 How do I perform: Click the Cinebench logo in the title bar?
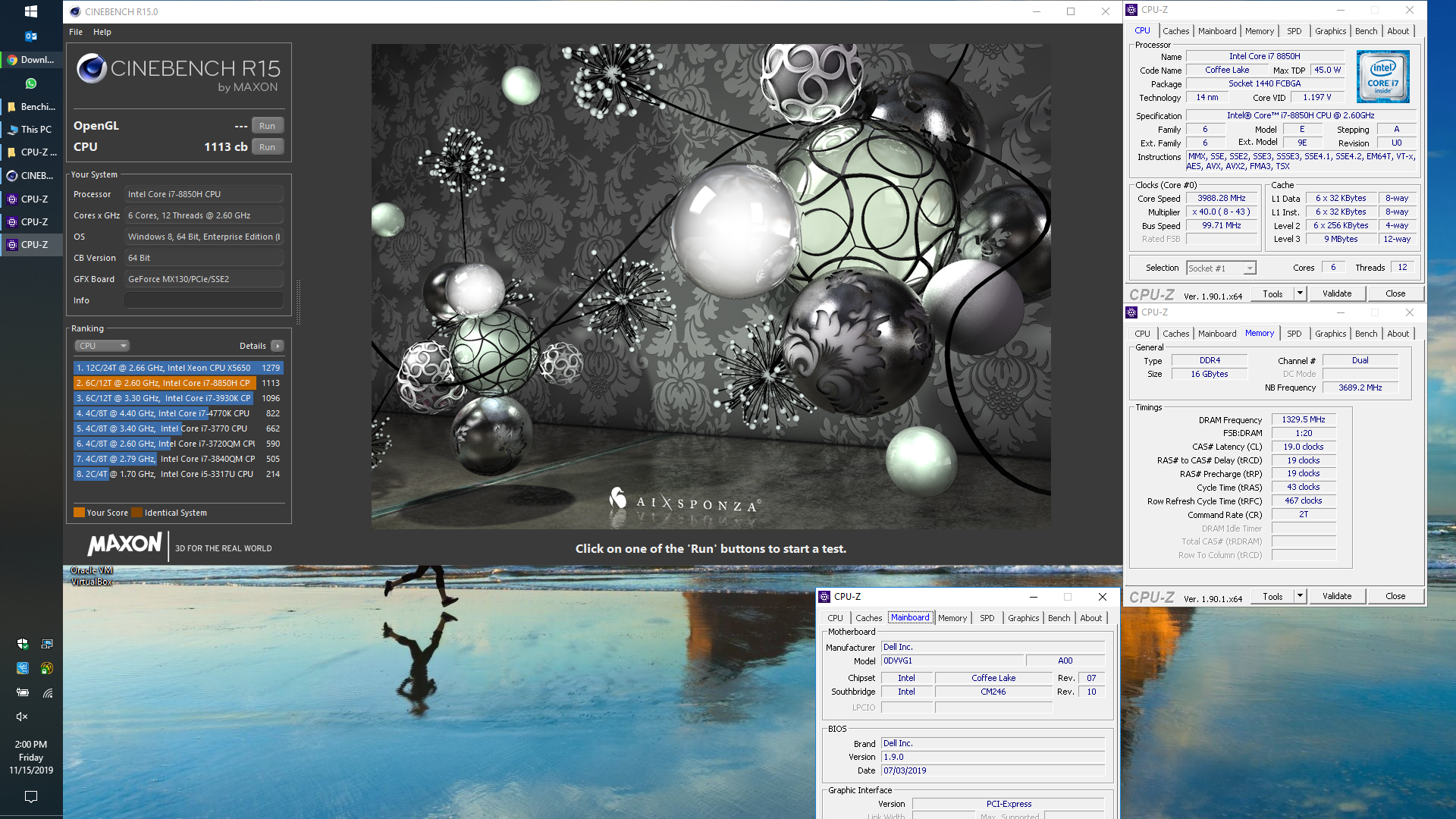(74, 11)
